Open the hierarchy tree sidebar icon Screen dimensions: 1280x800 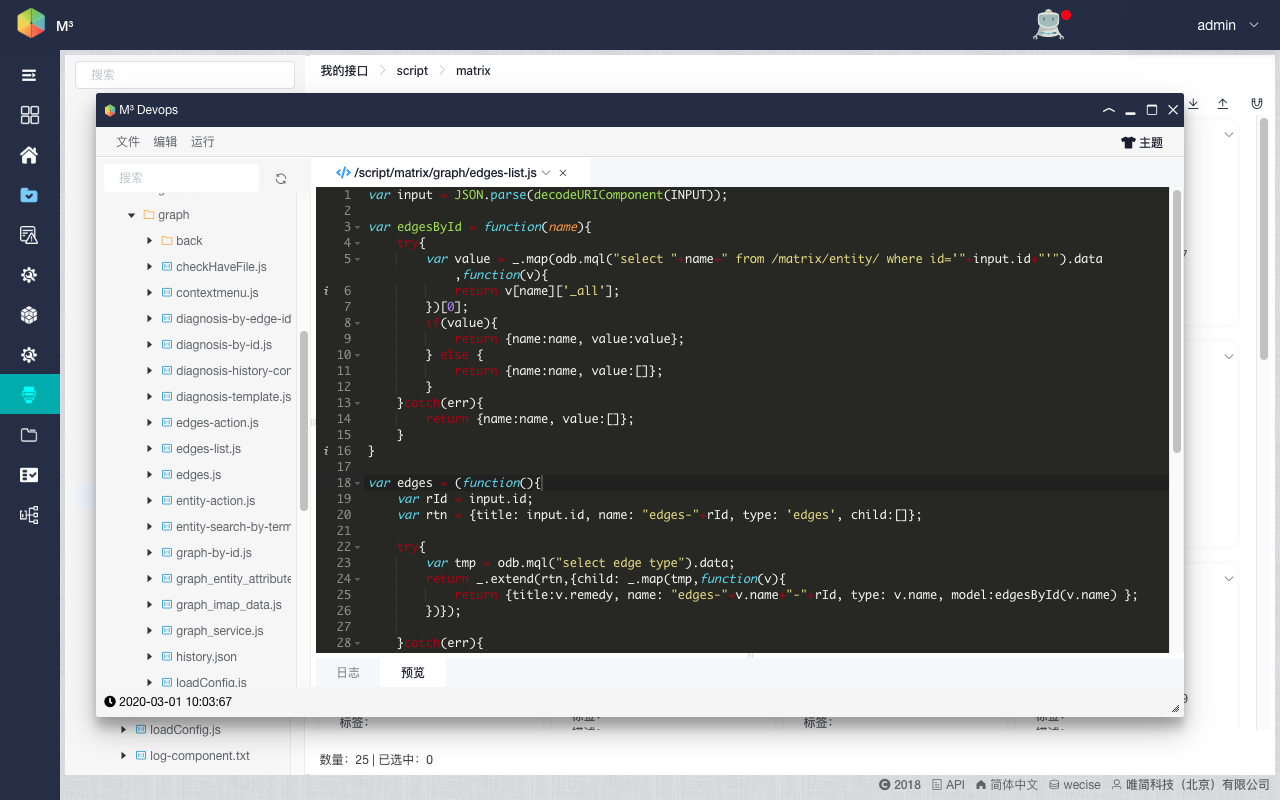tap(29, 515)
